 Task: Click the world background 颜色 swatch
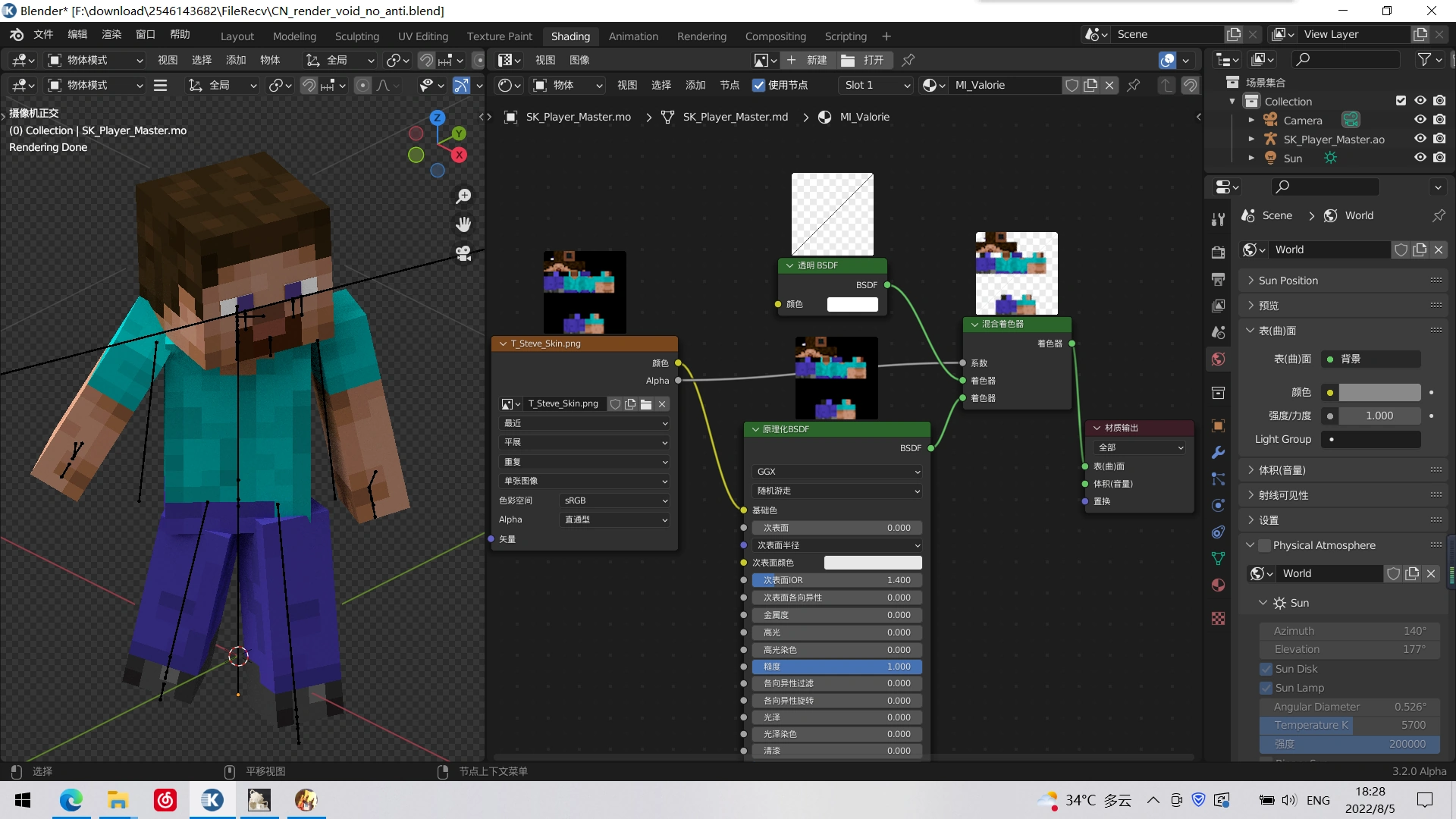tap(1379, 392)
